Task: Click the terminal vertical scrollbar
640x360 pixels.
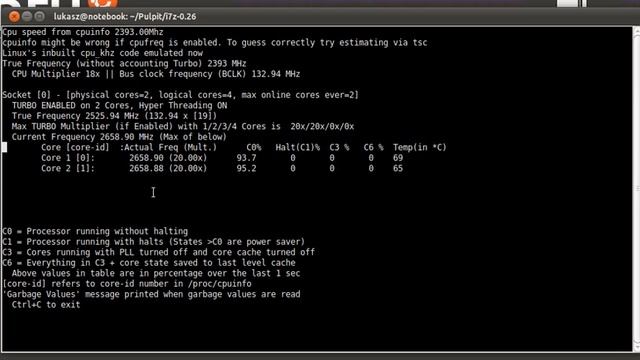Action: [x=636, y=189]
